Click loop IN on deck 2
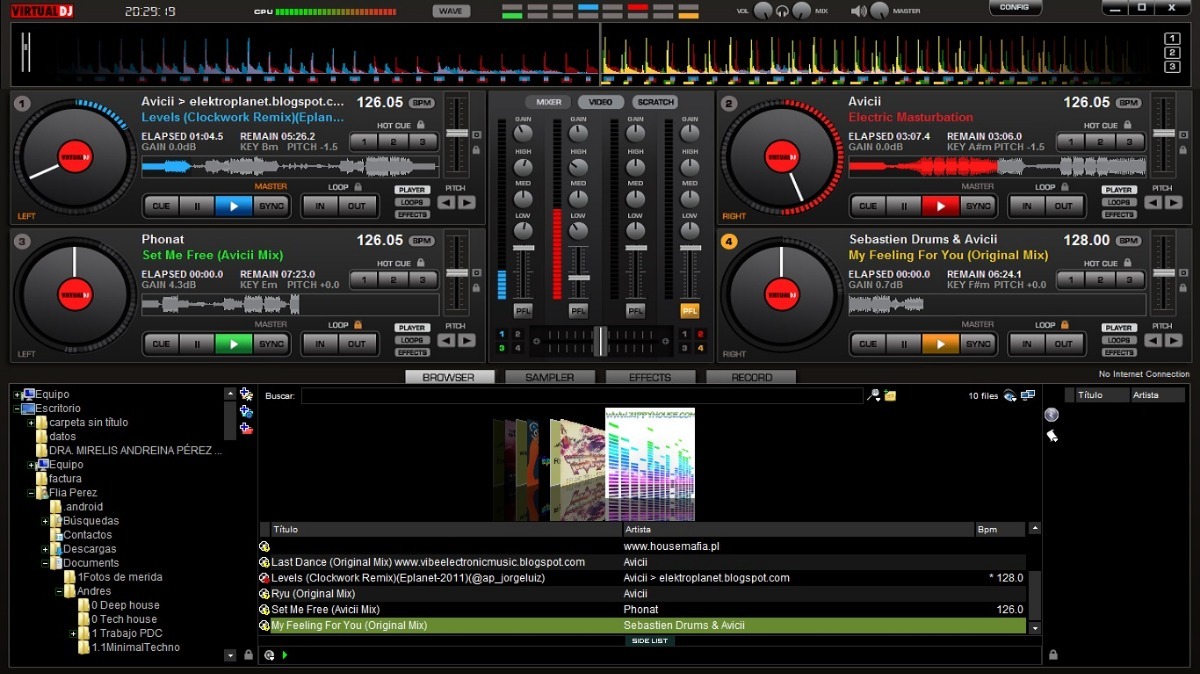 click(1027, 206)
